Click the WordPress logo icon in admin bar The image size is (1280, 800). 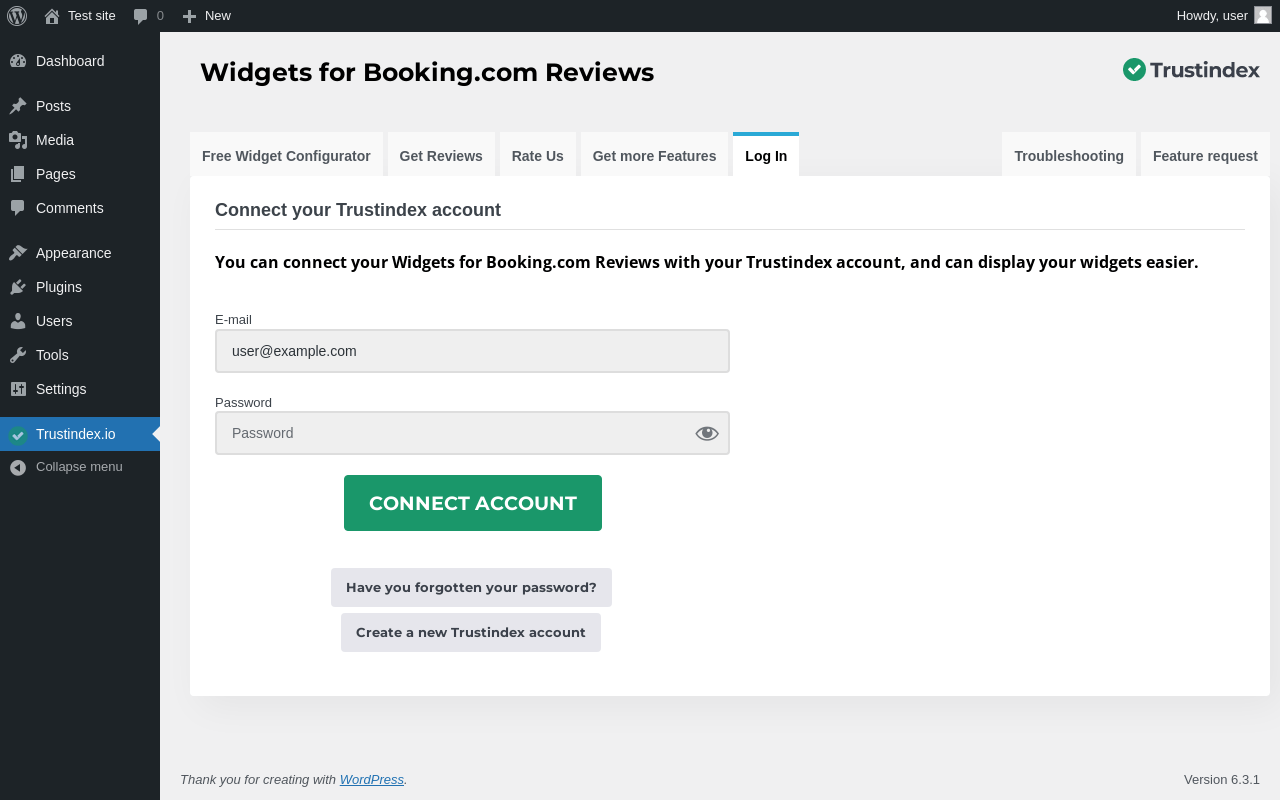pos(17,15)
